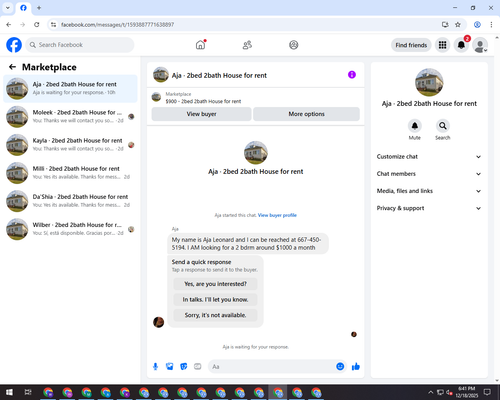
Task: Reload the page in browser
Action: coord(37,25)
